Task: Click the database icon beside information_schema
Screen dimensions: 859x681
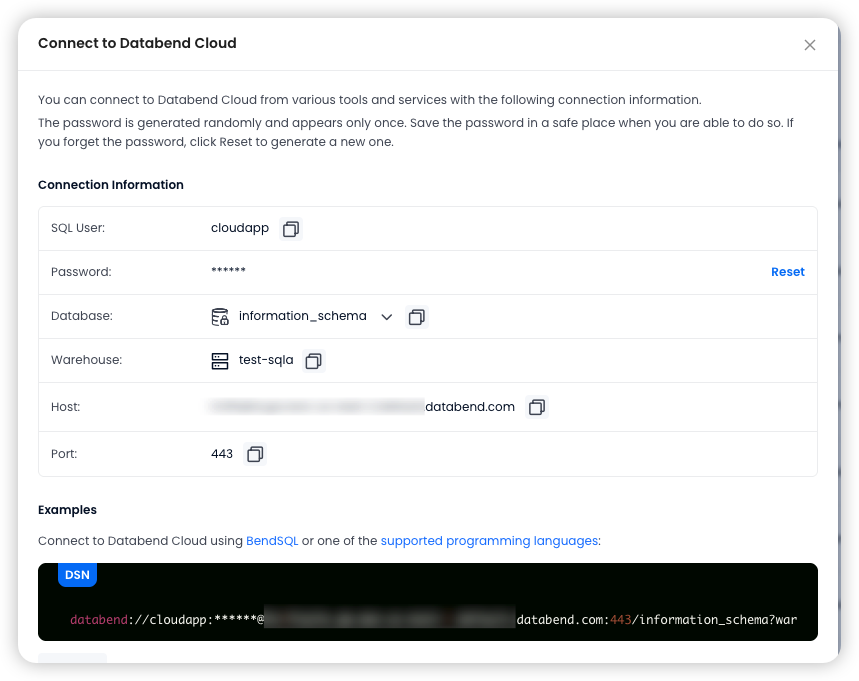Action: 220,317
